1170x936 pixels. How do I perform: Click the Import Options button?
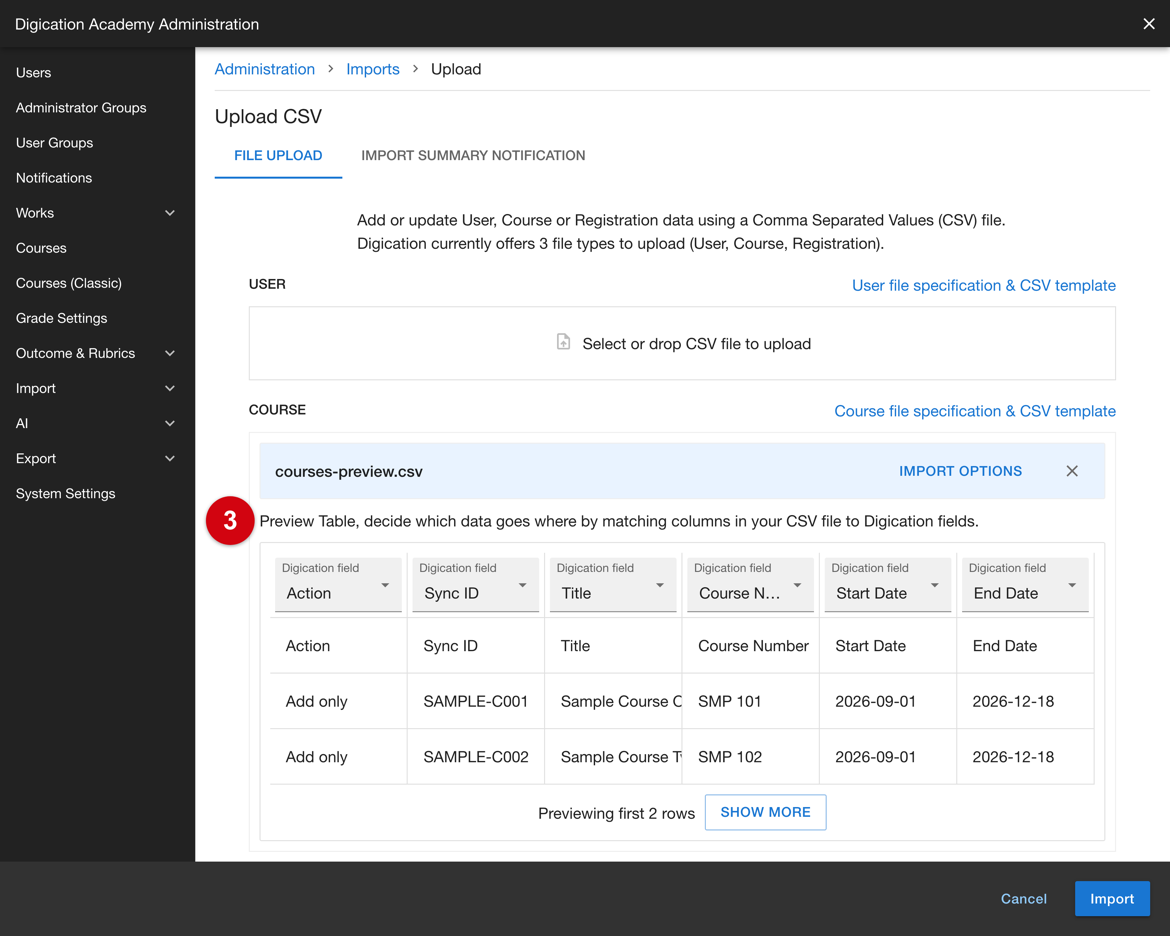960,471
